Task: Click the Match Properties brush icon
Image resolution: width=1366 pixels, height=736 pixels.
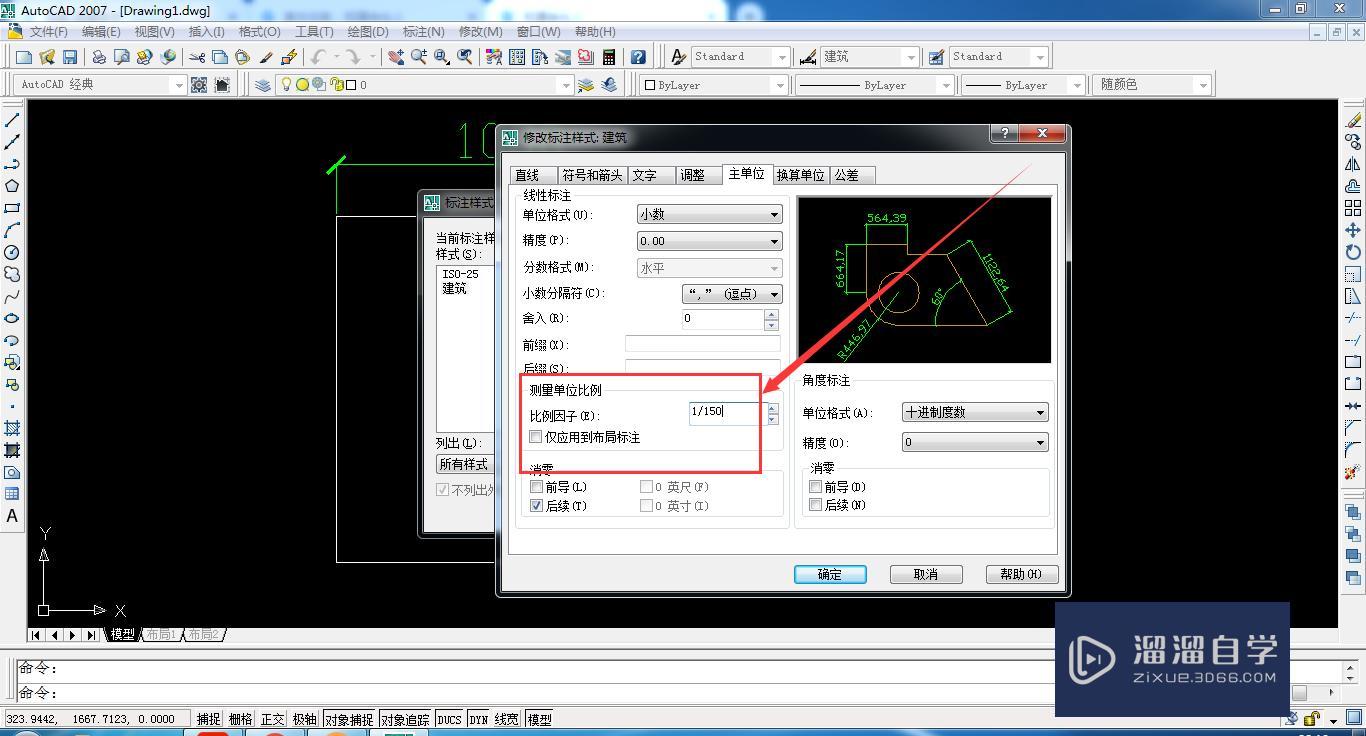Action: coord(266,57)
